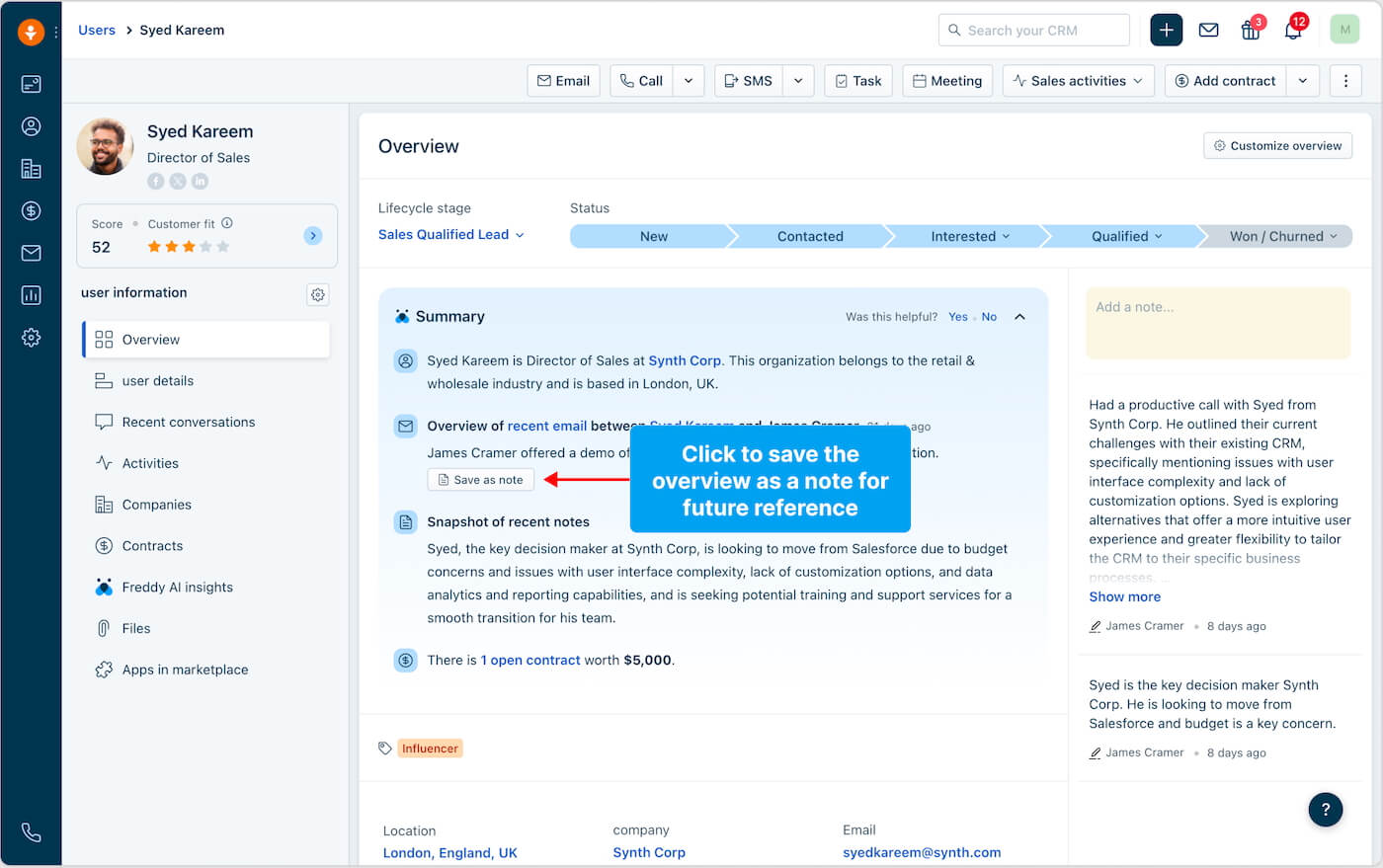Click Show more on the note
The height and width of the screenshot is (868, 1383).
click(x=1124, y=597)
